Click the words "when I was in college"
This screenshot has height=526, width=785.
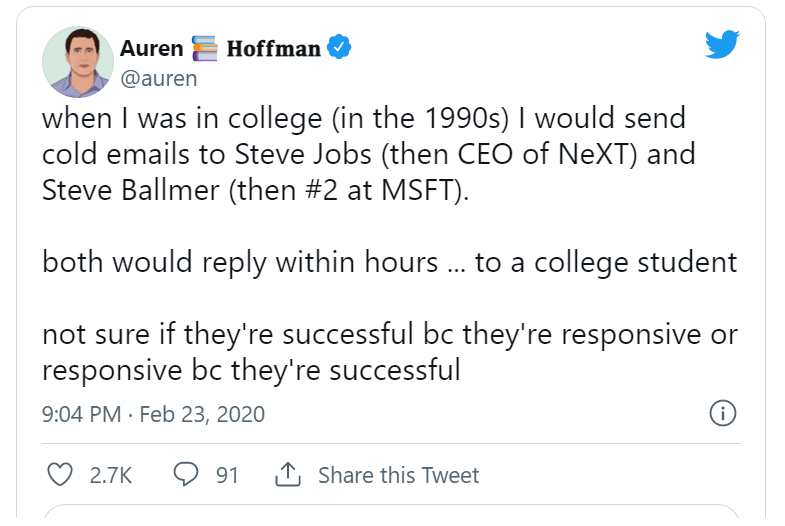[x=150, y=119]
